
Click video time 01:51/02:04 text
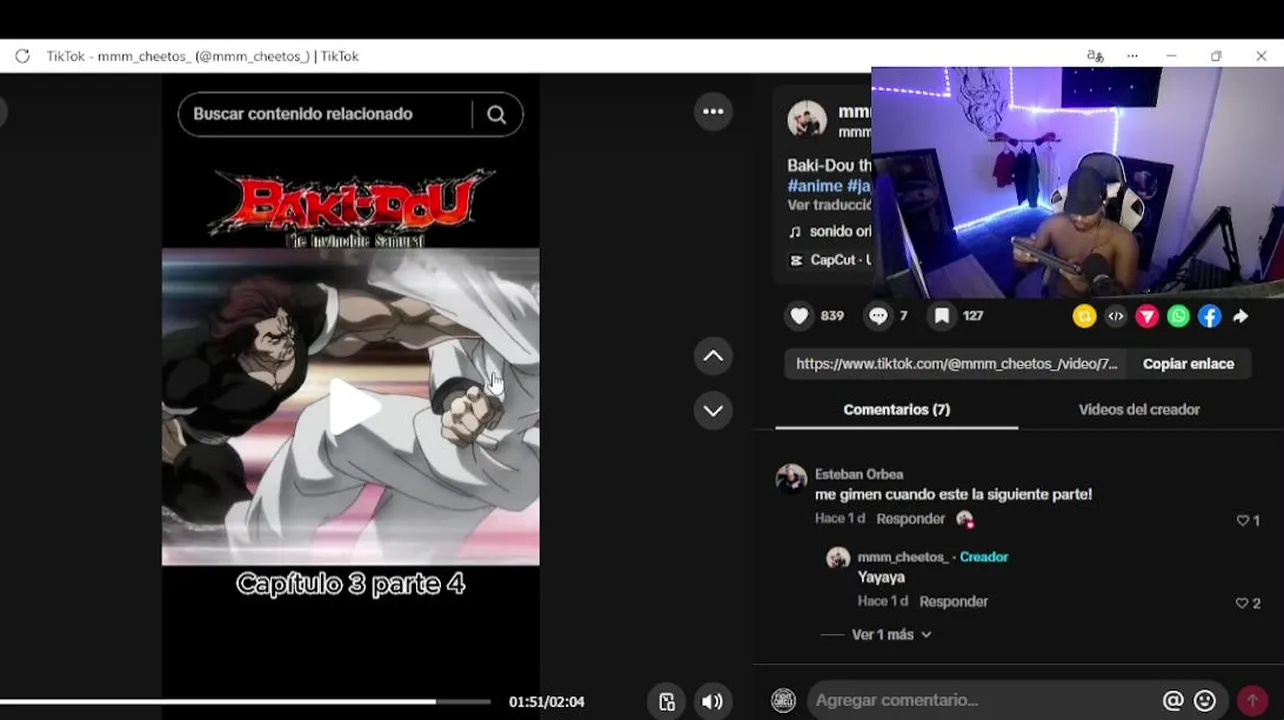click(546, 702)
